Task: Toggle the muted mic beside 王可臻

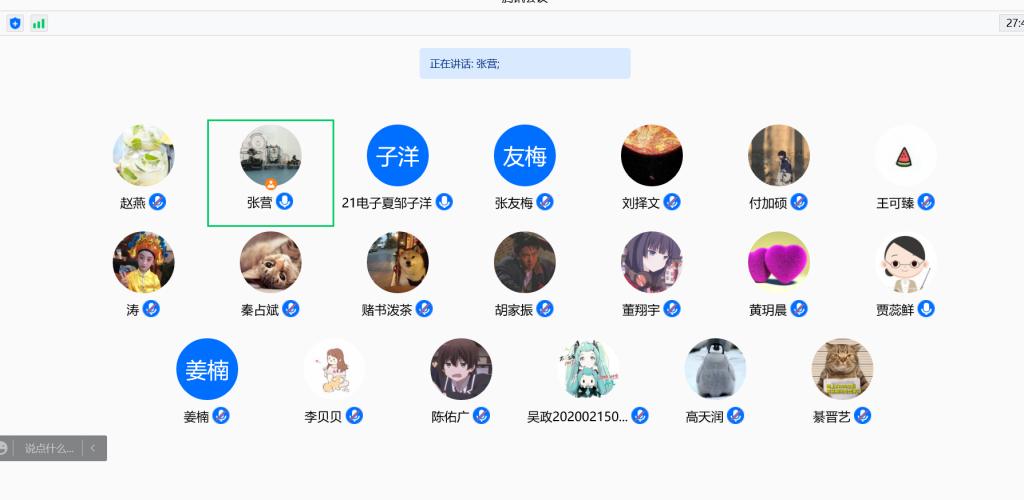Action: click(926, 202)
